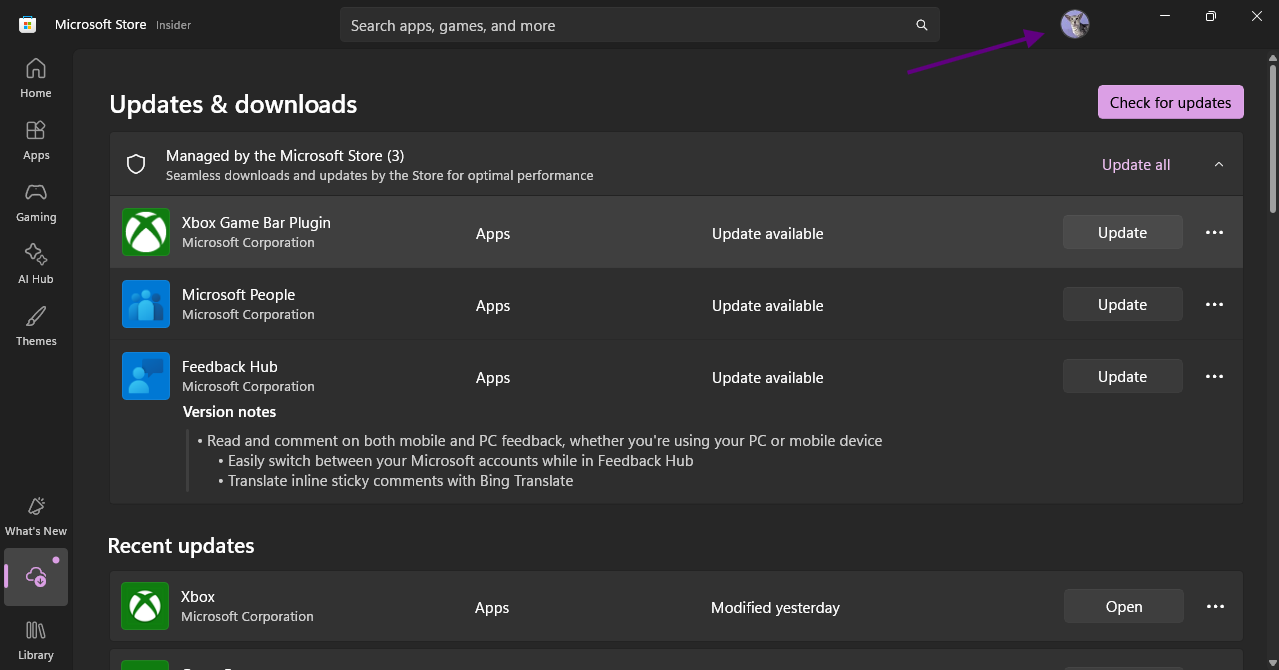Open the Home section in sidebar
The height and width of the screenshot is (670, 1279).
(x=36, y=78)
